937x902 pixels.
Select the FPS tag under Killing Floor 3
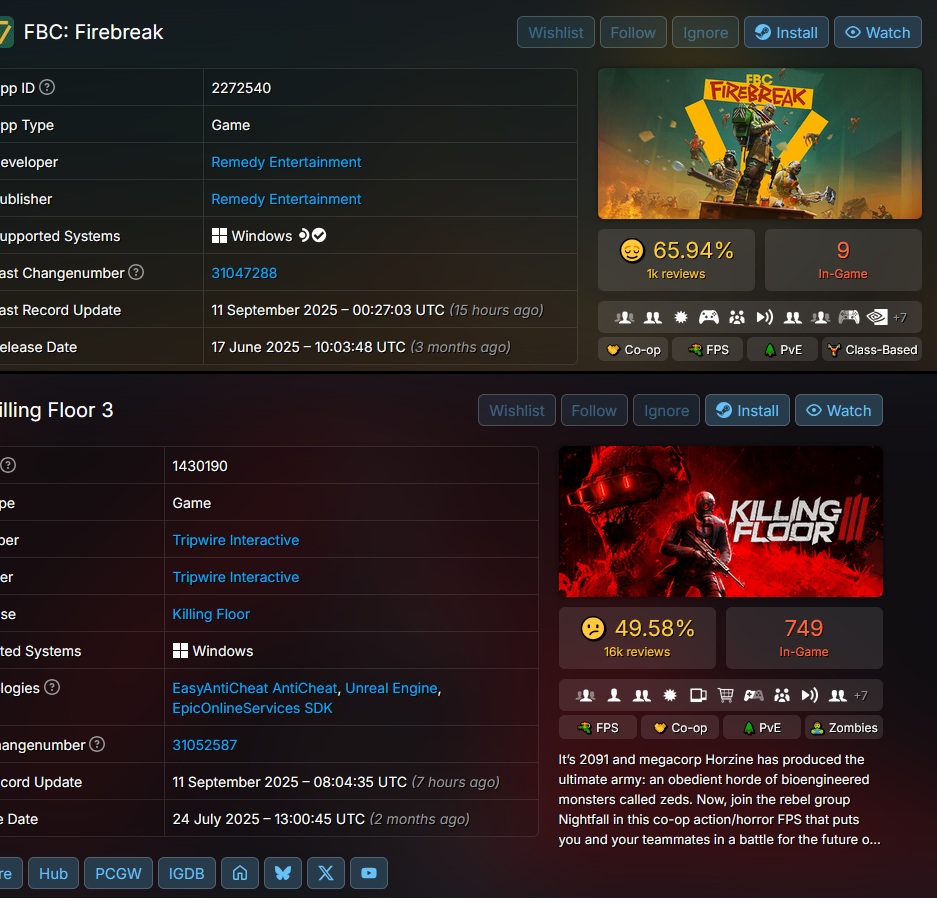pos(598,727)
